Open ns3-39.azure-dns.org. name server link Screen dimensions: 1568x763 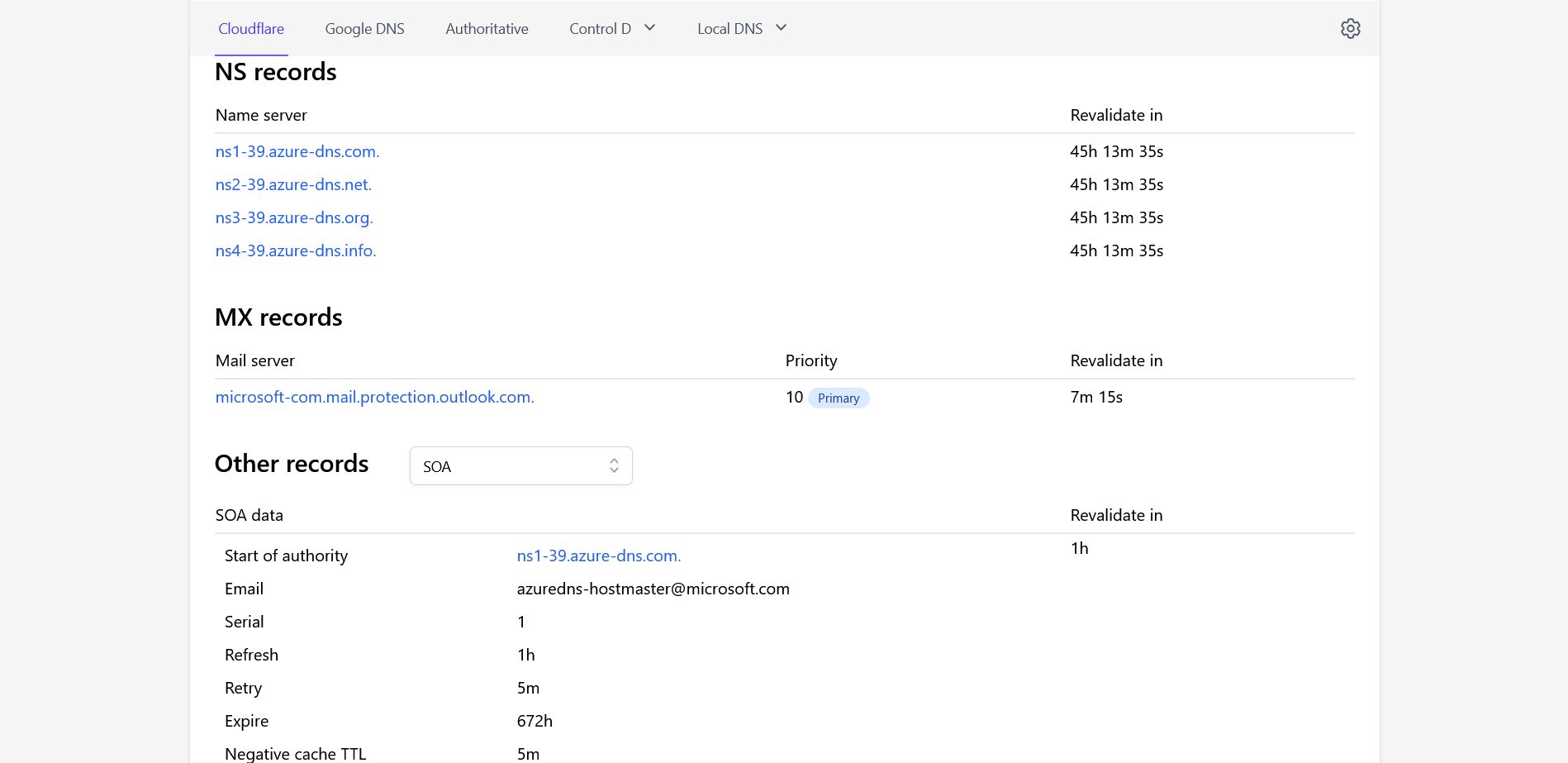pyautogui.click(x=294, y=217)
